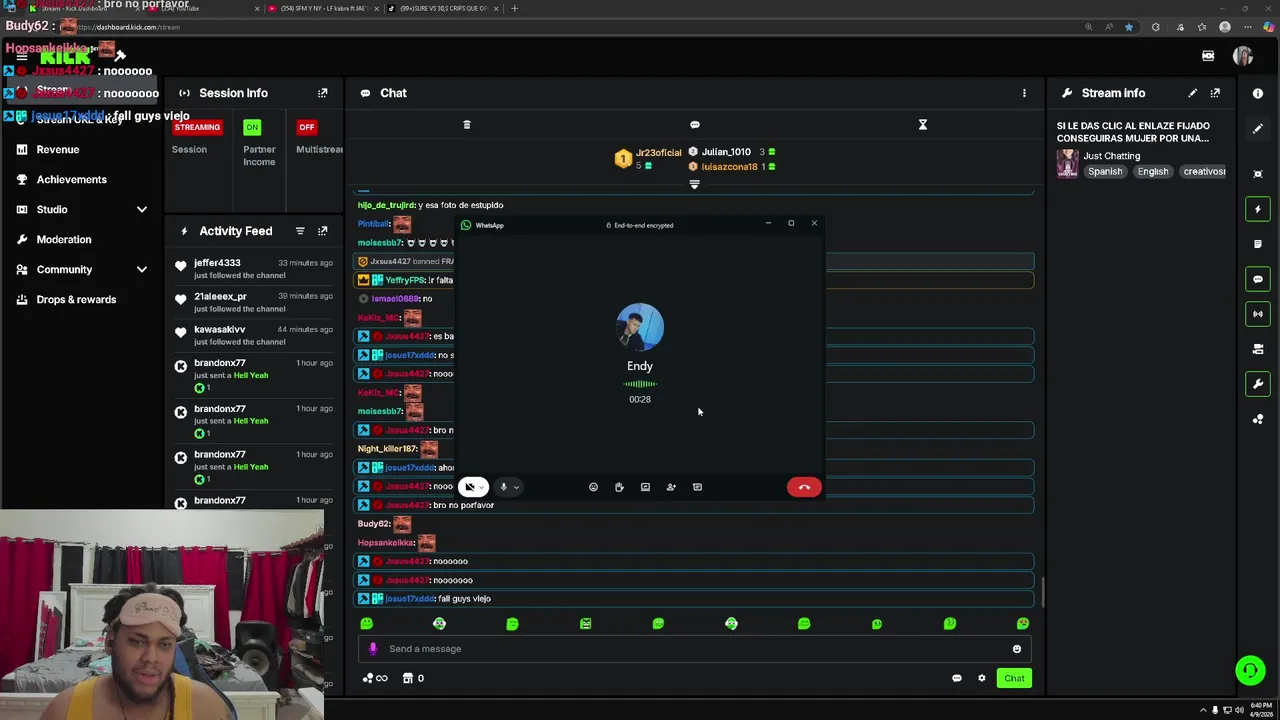The height and width of the screenshot is (720, 1280).
Task: Toggle the Partner Income ON badge
Action: tap(252, 127)
